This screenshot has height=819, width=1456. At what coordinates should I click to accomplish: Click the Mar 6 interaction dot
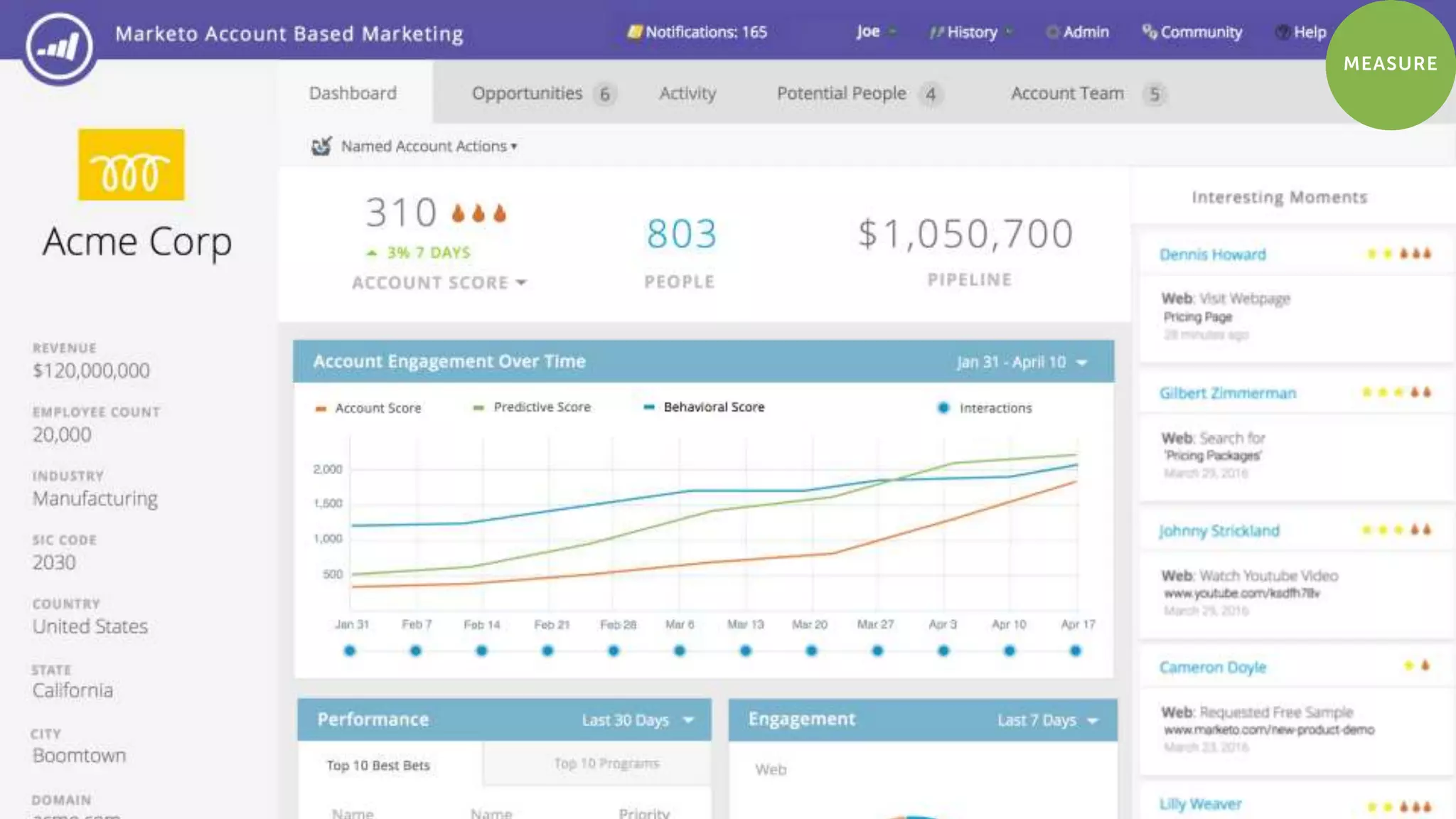coord(680,651)
